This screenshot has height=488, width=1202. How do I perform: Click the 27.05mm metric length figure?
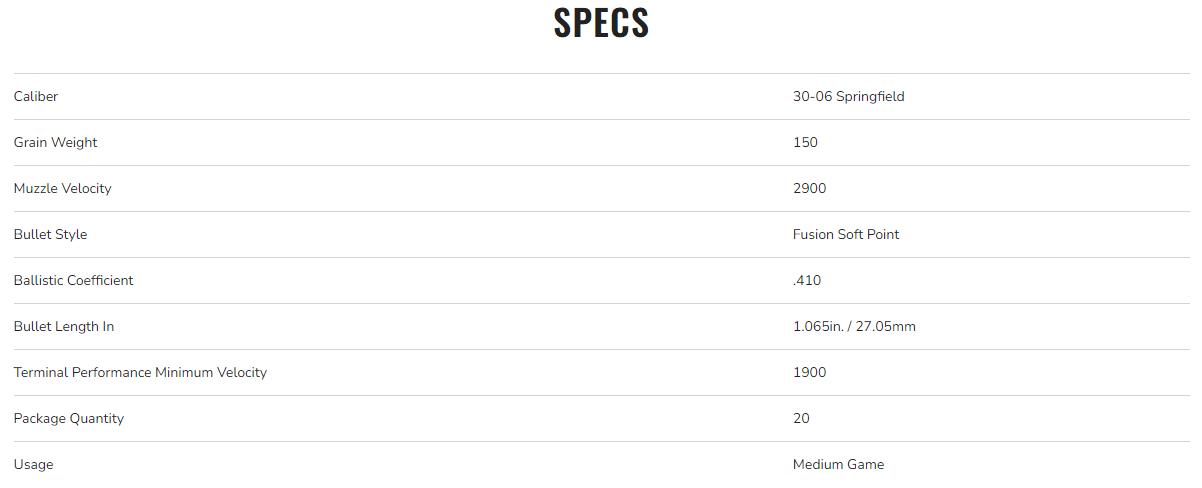[887, 327]
